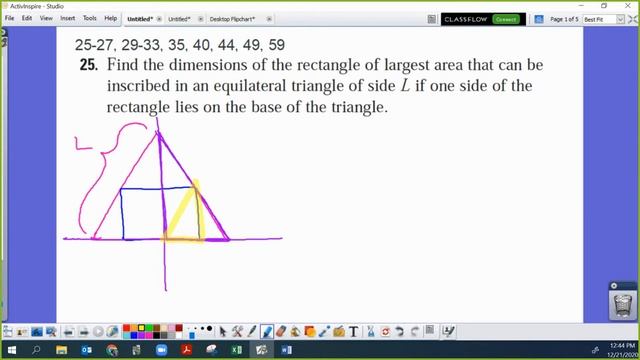
Task: Pick the red color swatch
Action: click(x=127, y=328)
